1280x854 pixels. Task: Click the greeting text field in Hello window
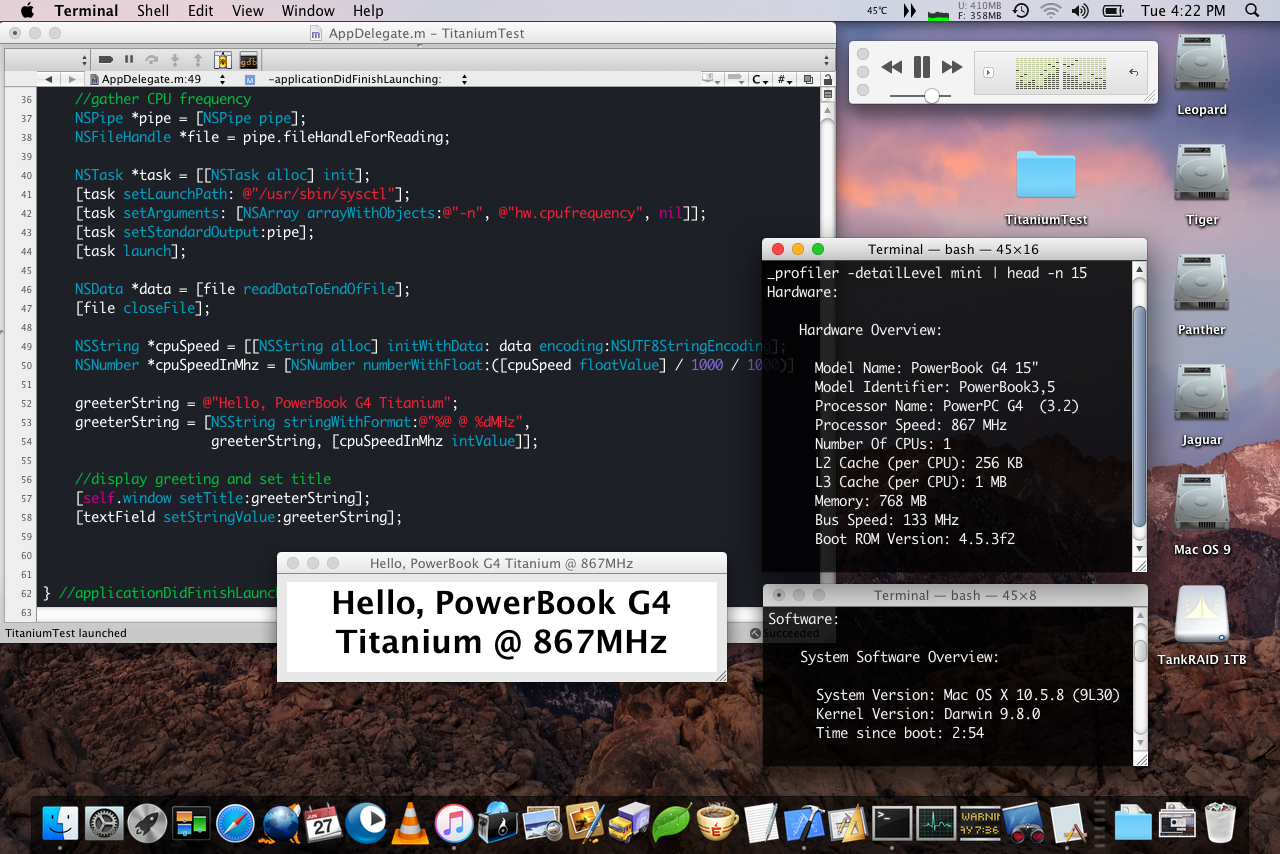[501, 627]
